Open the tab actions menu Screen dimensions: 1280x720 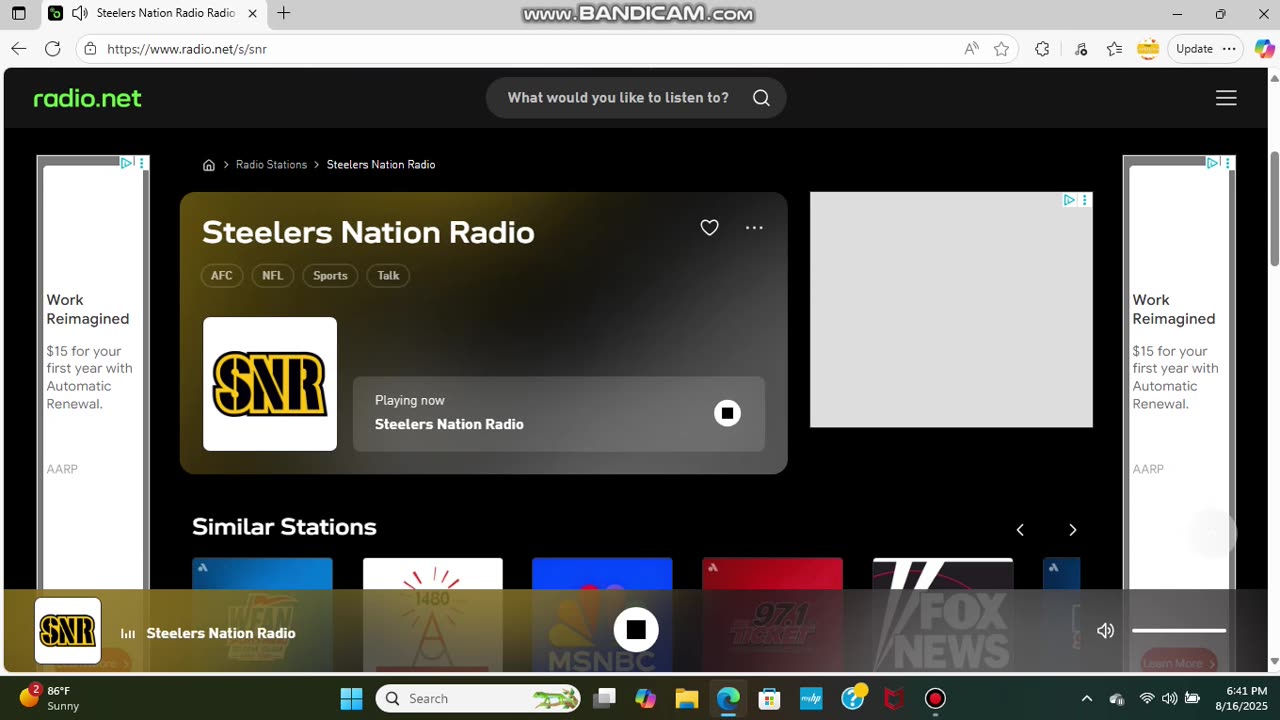click(18, 14)
